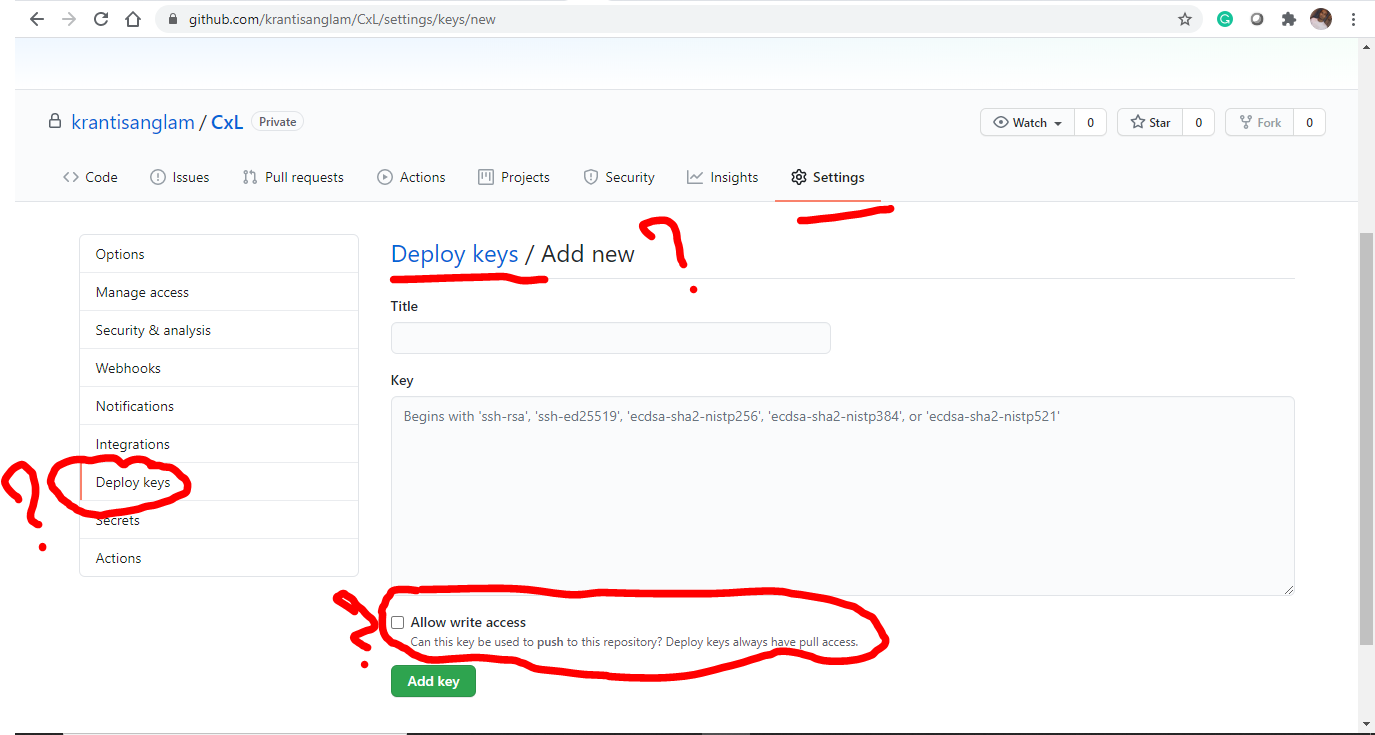Screen dimensions: 1375x735
Task: Open Chrome three-dot menu
Action: (1353, 19)
